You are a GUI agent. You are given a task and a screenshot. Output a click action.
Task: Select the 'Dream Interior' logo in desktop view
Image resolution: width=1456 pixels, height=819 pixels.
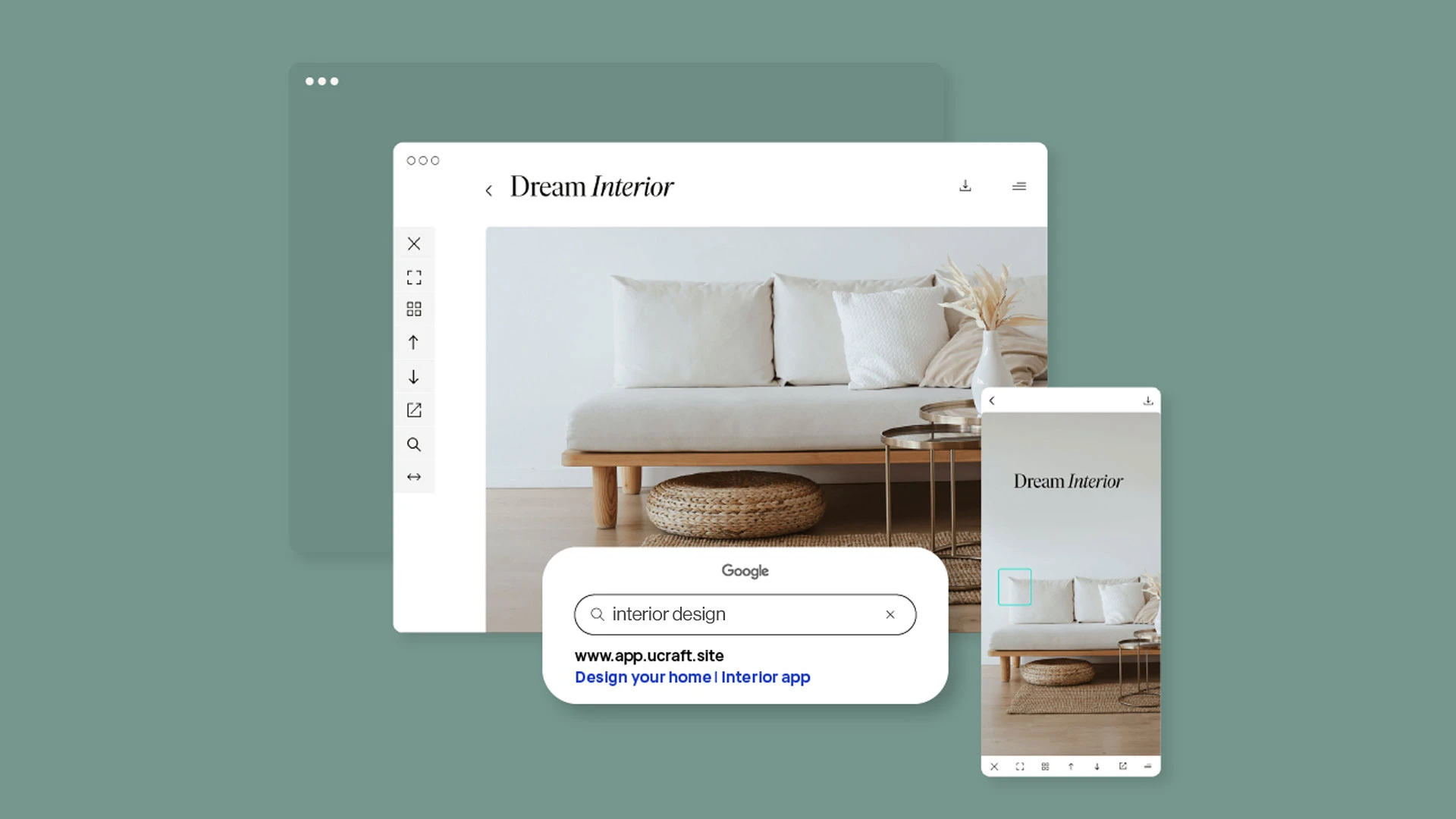pos(592,187)
